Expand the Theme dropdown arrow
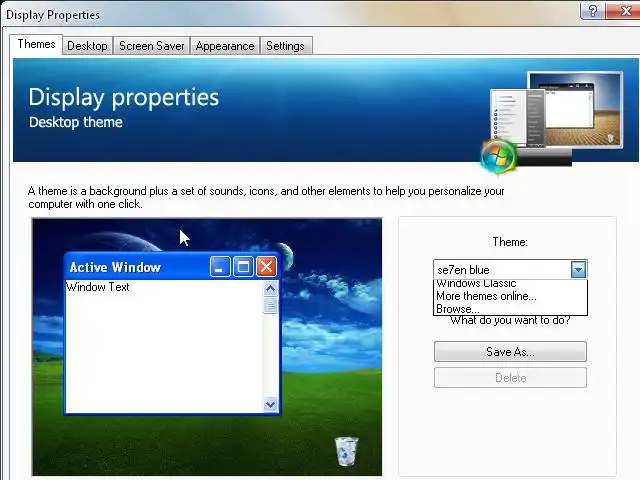The image size is (640, 480). (x=578, y=269)
